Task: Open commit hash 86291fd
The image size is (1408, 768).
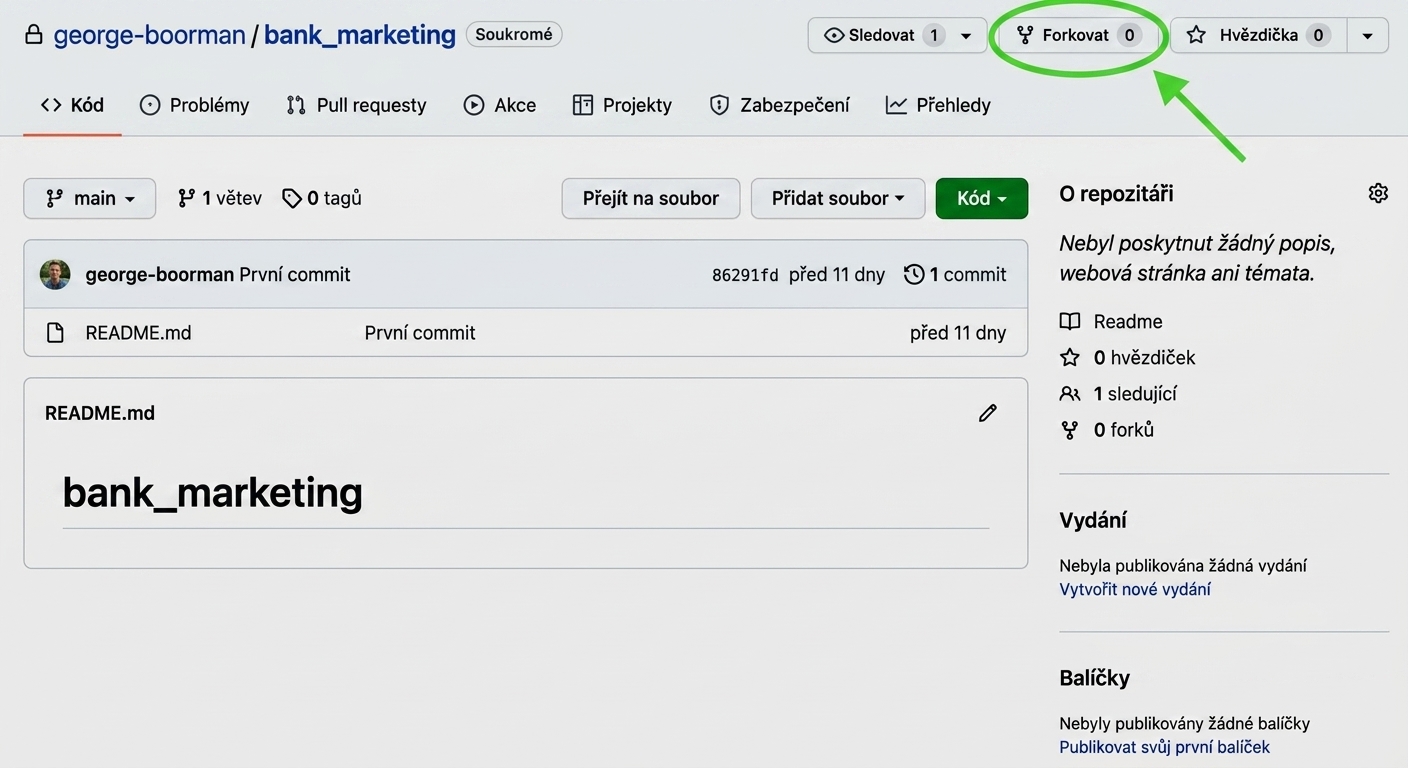Action: [x=745, y=275]
